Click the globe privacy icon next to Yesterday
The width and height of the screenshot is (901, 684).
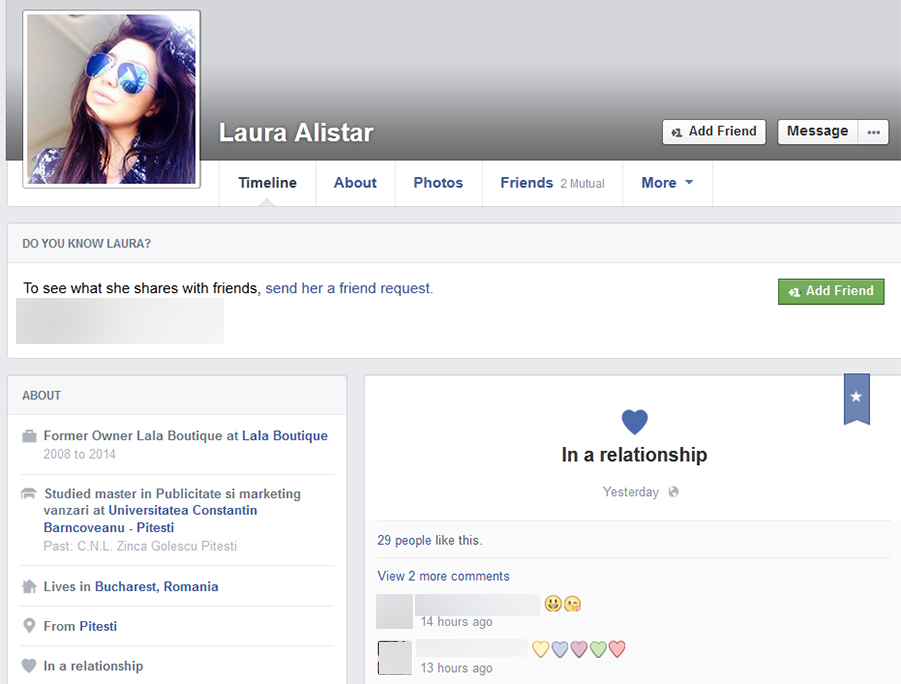pyautogui.click(x=674, y=492)
